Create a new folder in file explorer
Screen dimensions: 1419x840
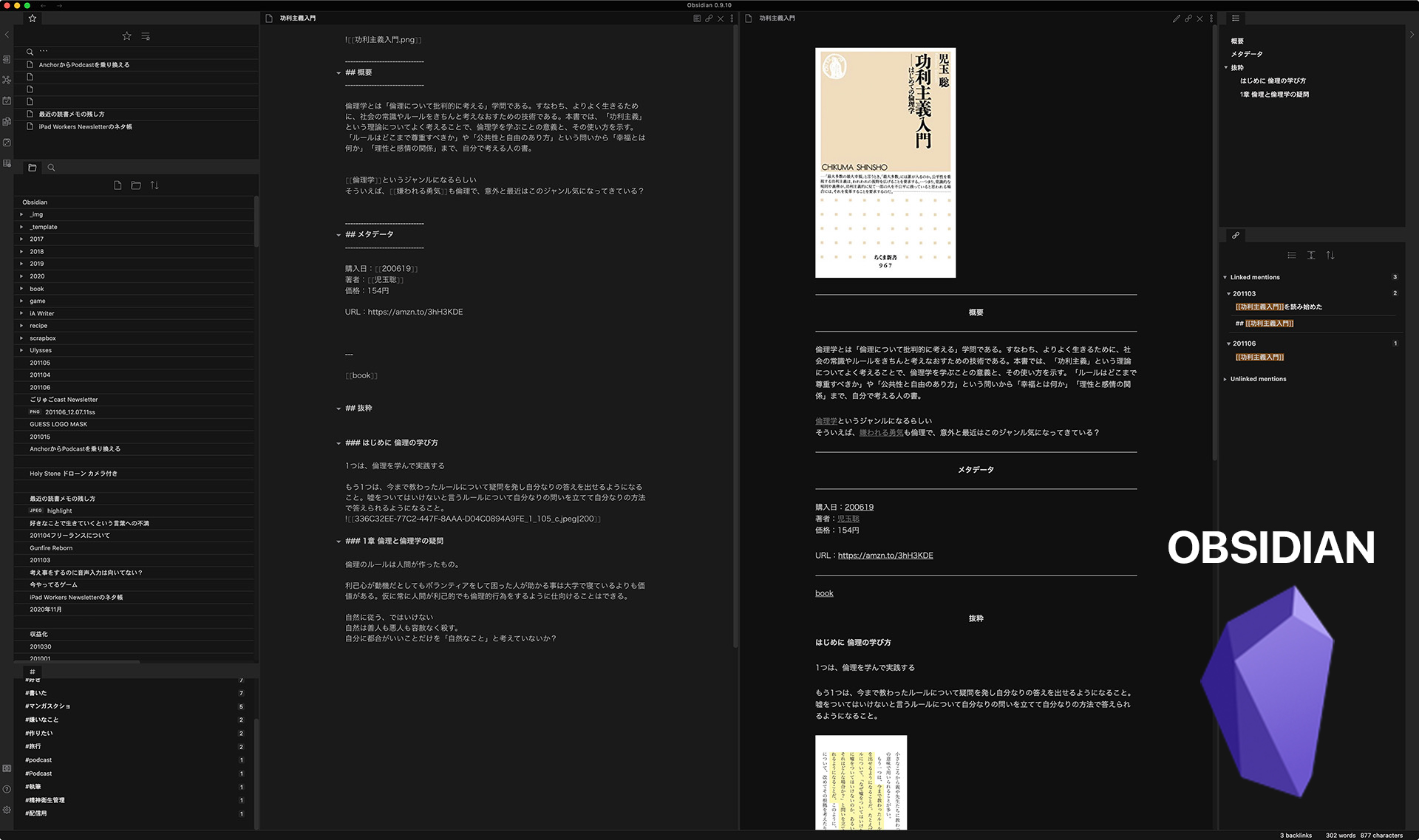[x=136, y=185]
